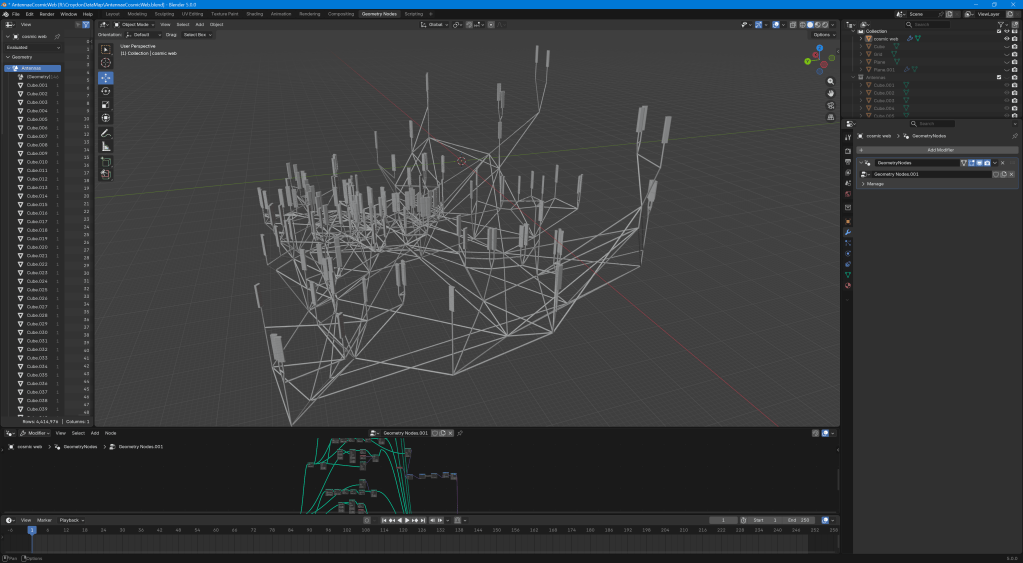Open the Modifiers wrench tab
Viewport: 1023px width, 563px height.
click(847, 232)
